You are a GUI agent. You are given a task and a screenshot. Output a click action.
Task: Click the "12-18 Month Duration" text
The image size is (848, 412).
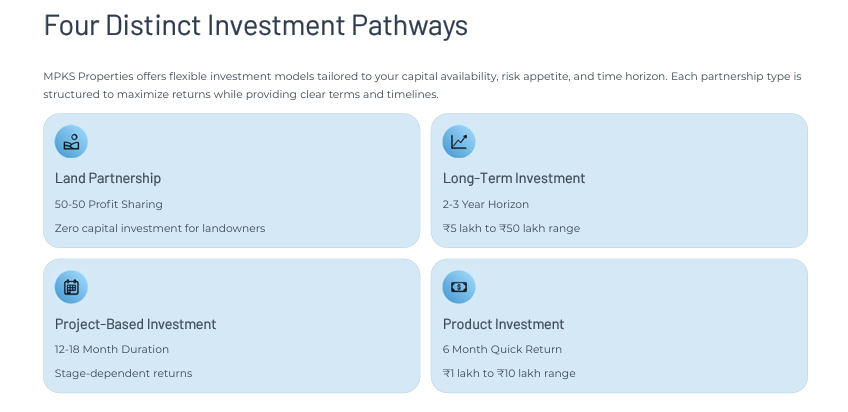click(112, 349)
